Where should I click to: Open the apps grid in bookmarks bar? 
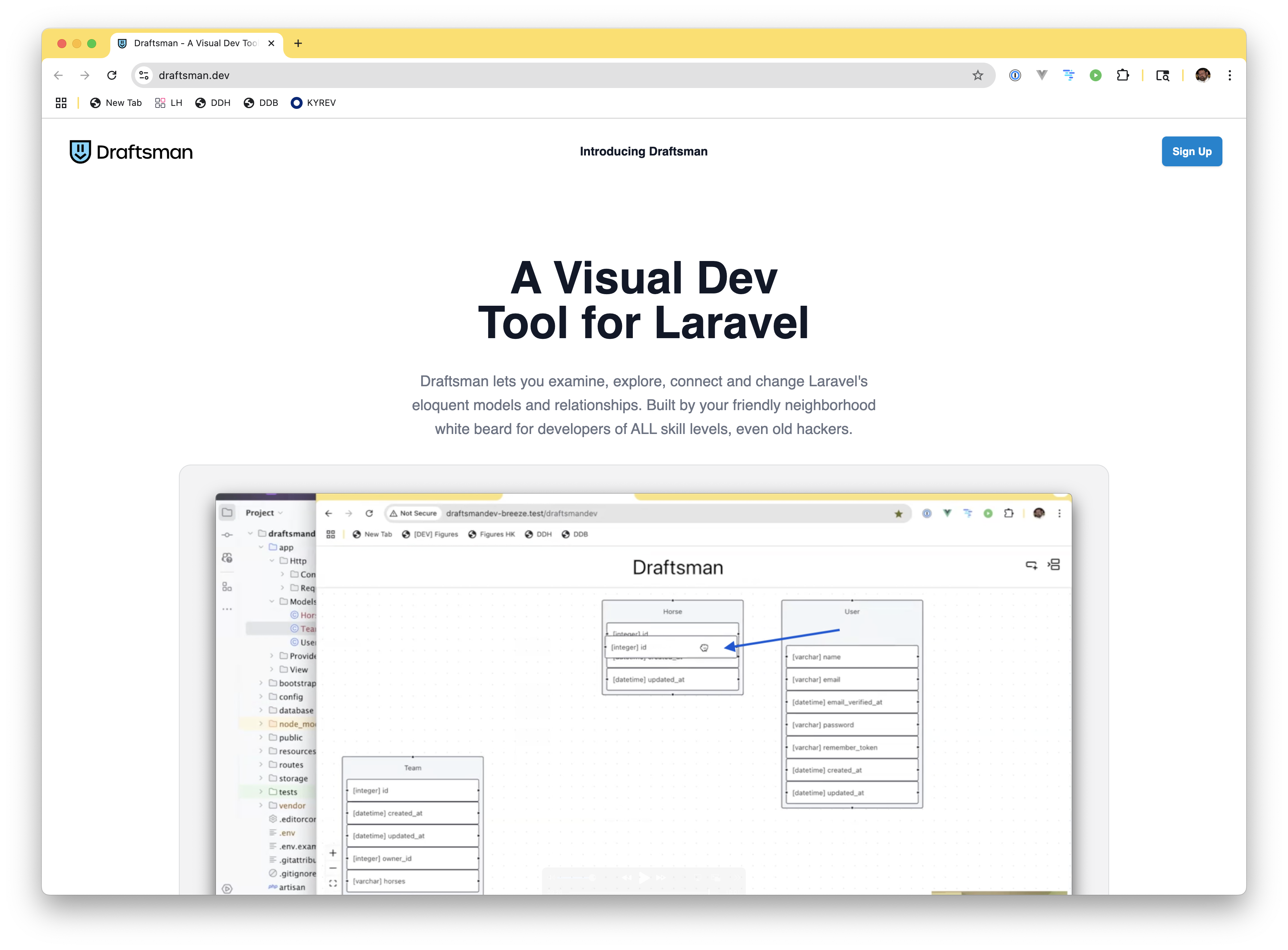(61, 103)
